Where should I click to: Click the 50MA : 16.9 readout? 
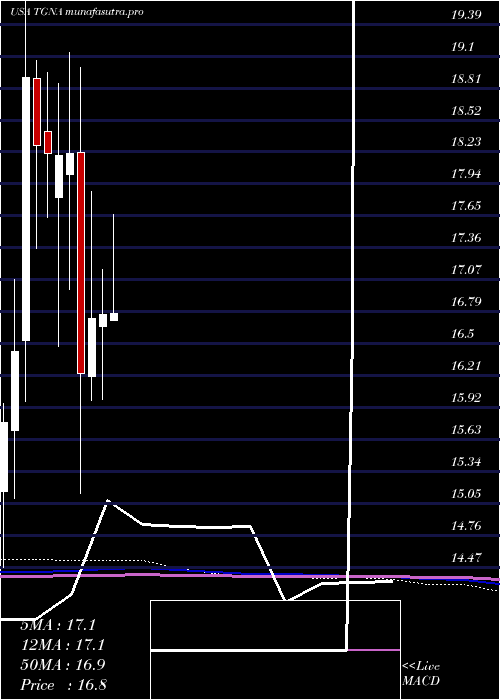62,665
